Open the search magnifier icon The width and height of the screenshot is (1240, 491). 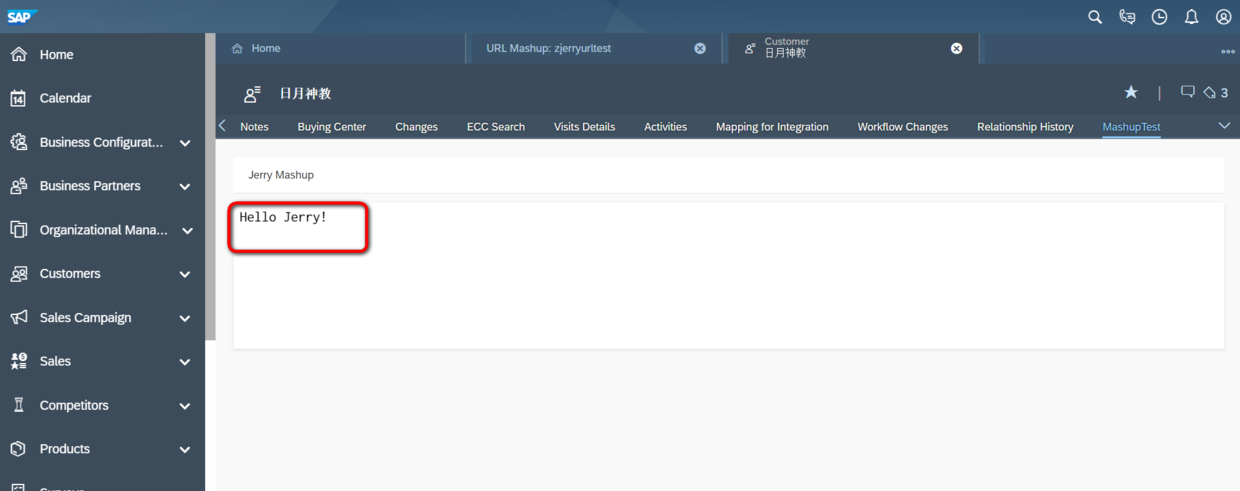point(1095,17)
